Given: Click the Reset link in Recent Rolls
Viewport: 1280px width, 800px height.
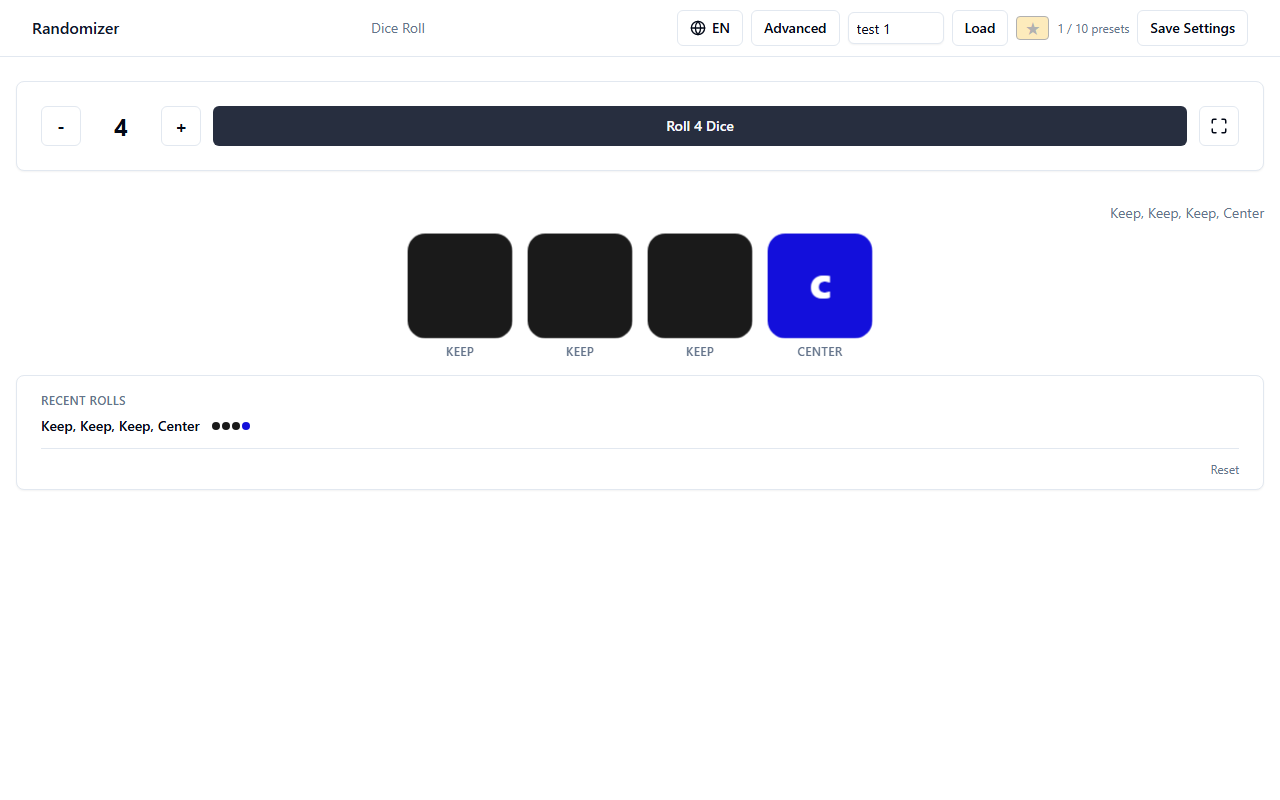Looking at the screenshot, I should coord(1225,470).
